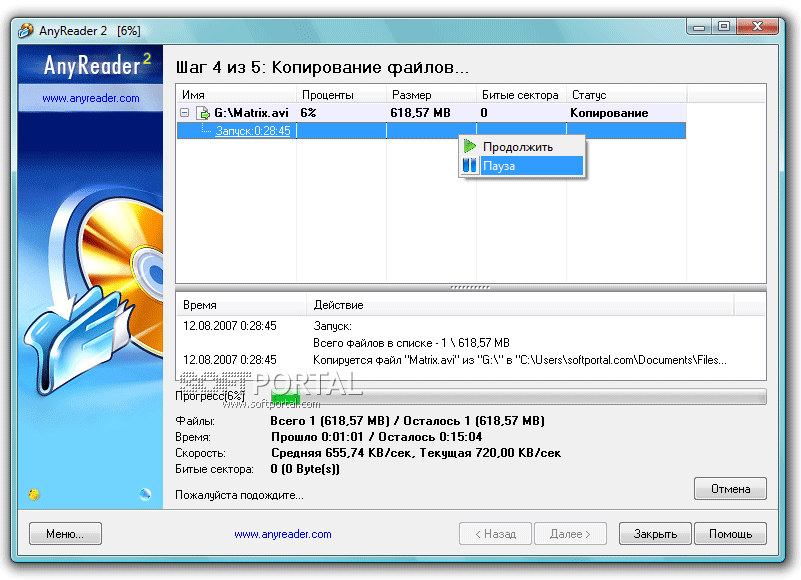Choose Пауза from the context menu
801x580 pixels.
(x=499, y=166)
